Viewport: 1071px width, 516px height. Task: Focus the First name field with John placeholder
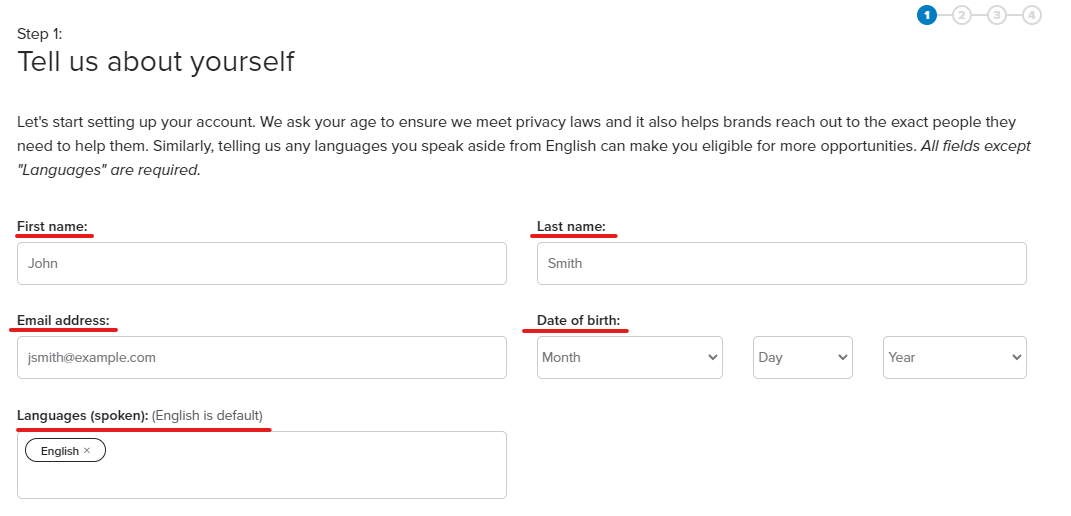tap(262, 263)
